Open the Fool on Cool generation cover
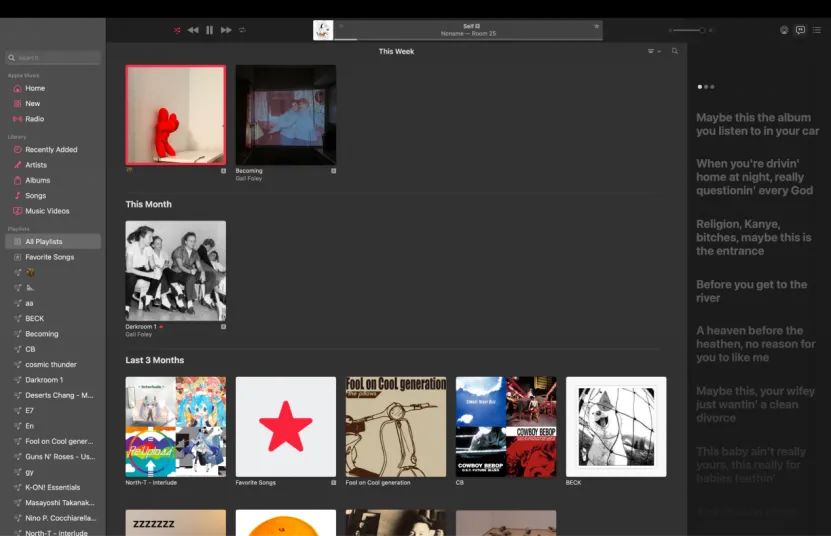The height and width of the screenshot is (536, 831). click(x=396, y=427)
